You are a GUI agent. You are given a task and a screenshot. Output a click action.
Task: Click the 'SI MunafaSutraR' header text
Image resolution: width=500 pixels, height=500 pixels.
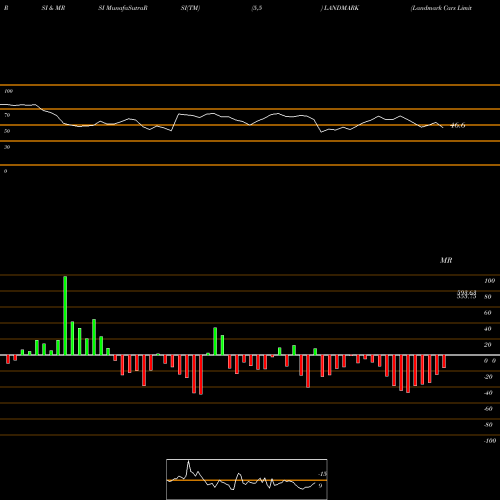tap(123, 8)
